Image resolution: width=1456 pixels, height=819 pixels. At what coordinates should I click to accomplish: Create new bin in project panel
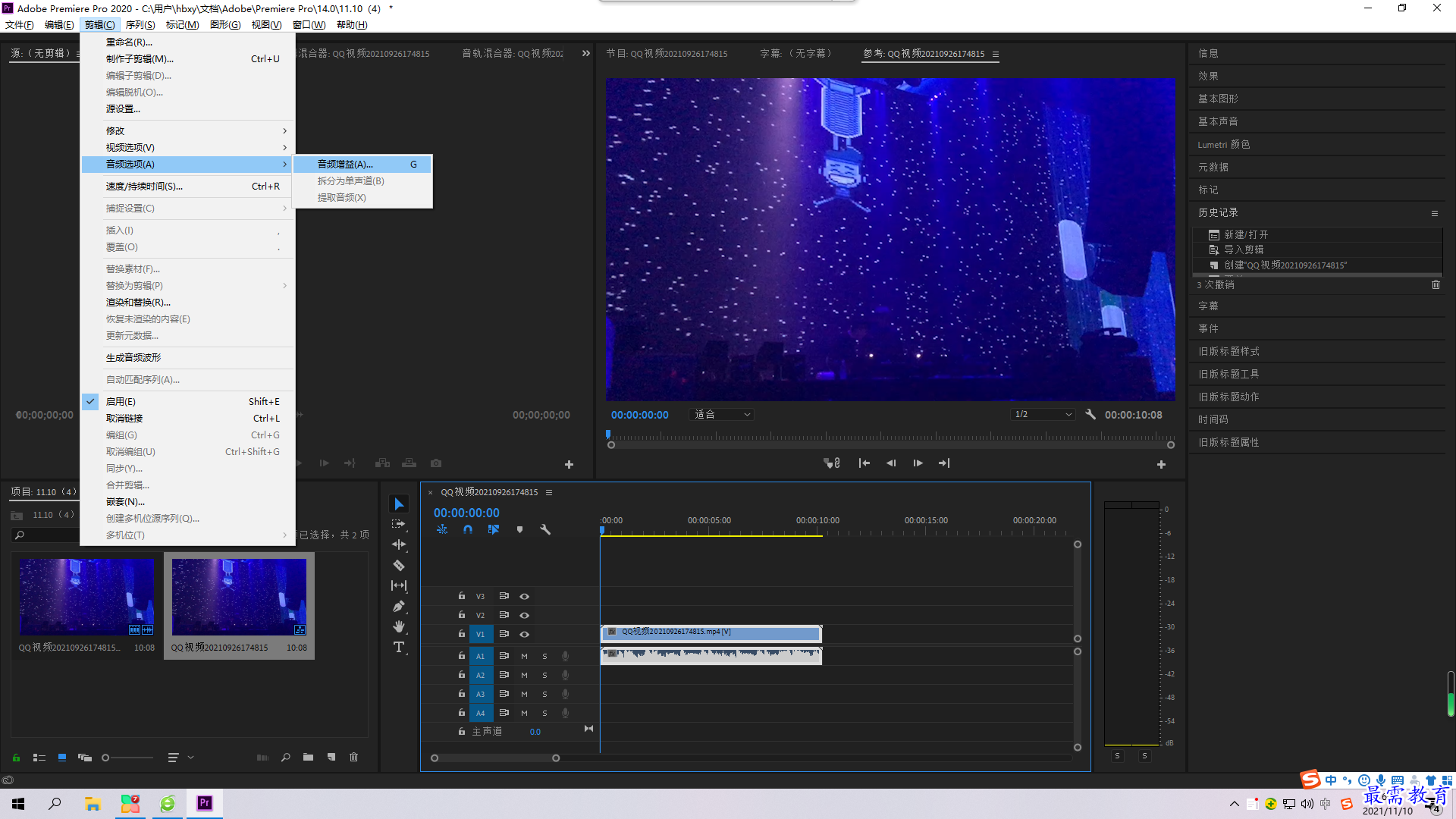click(x=308, y=758)
